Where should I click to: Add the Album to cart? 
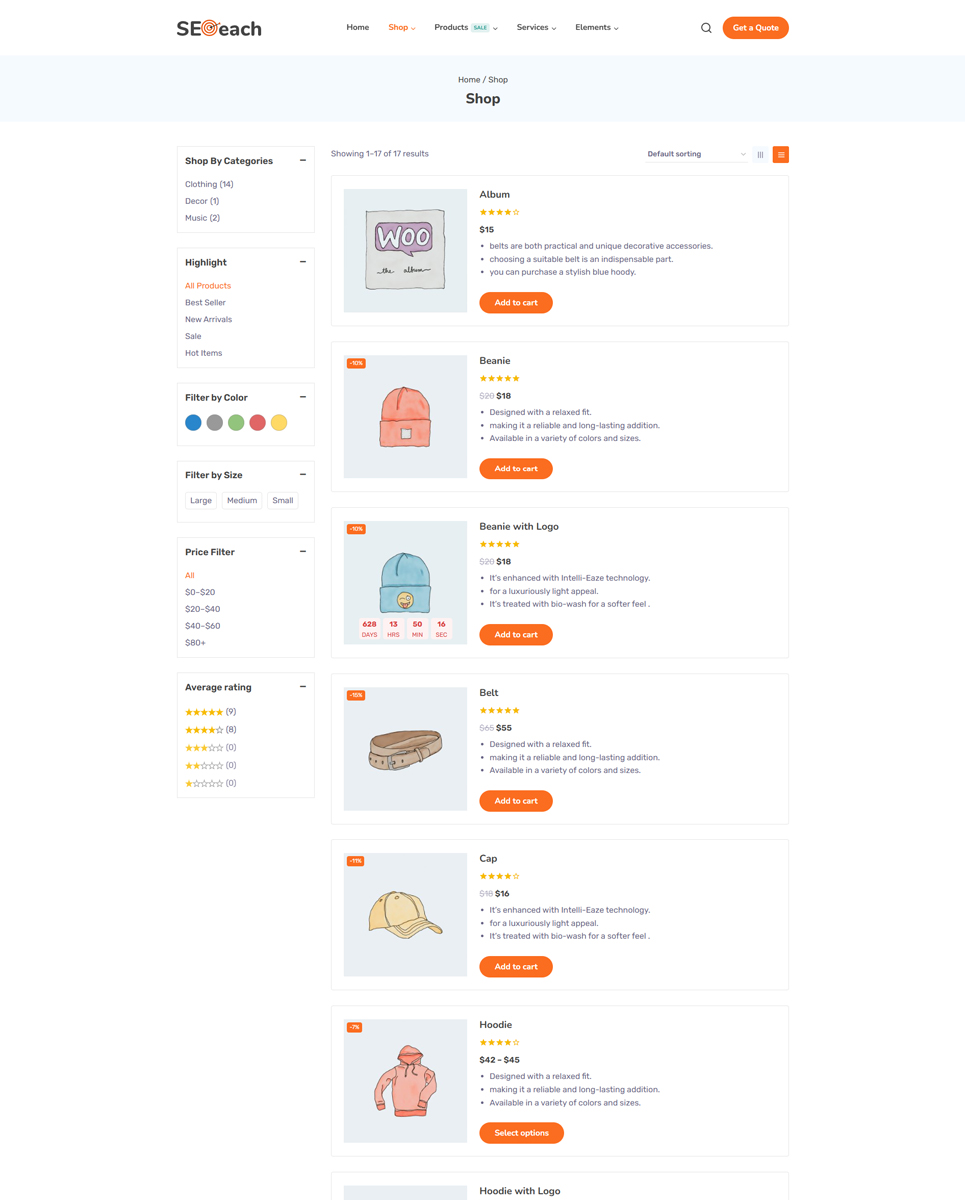point(516,303)
